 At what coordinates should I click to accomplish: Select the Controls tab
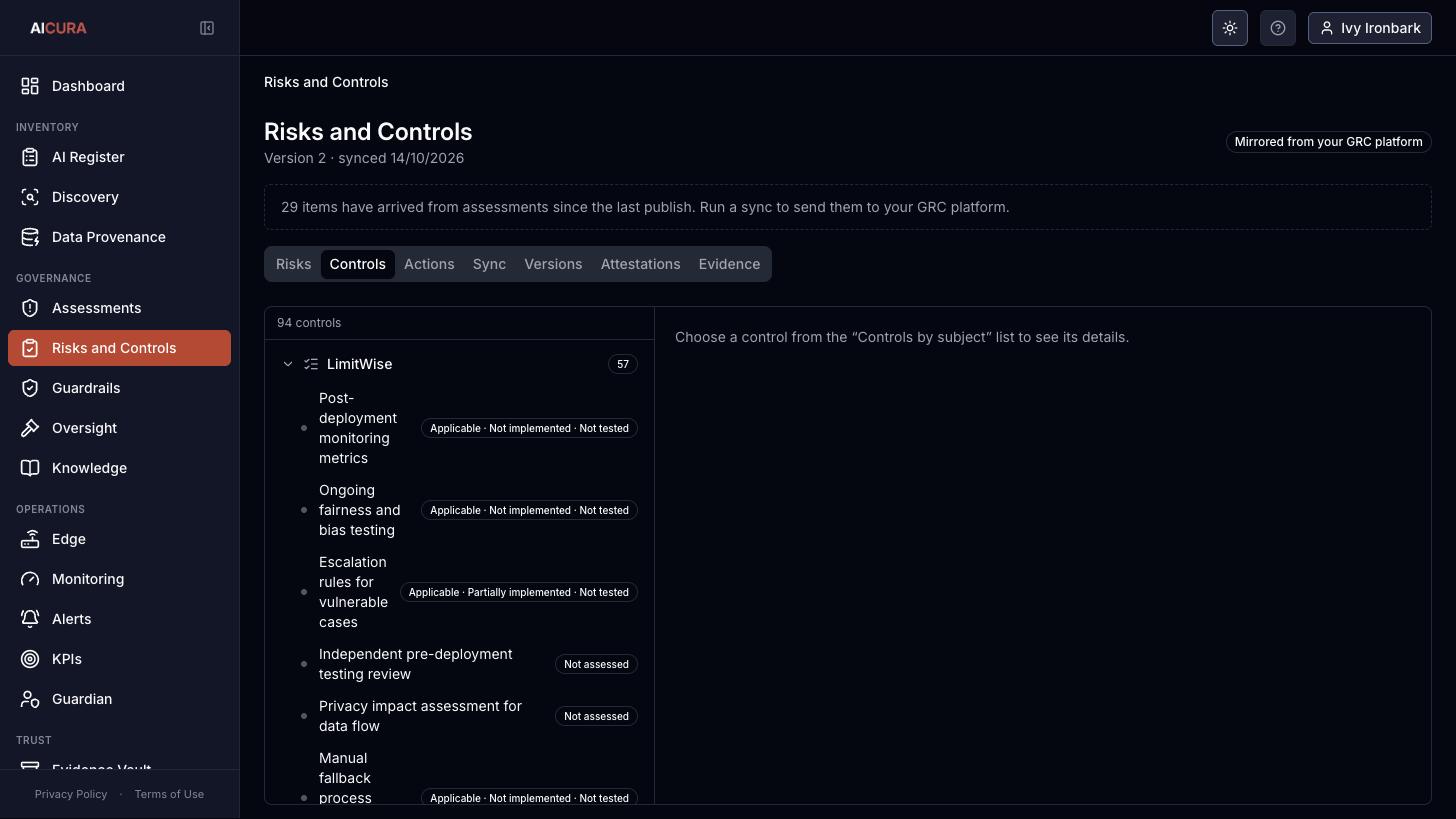pyautogui.click(x=357, y=264)
